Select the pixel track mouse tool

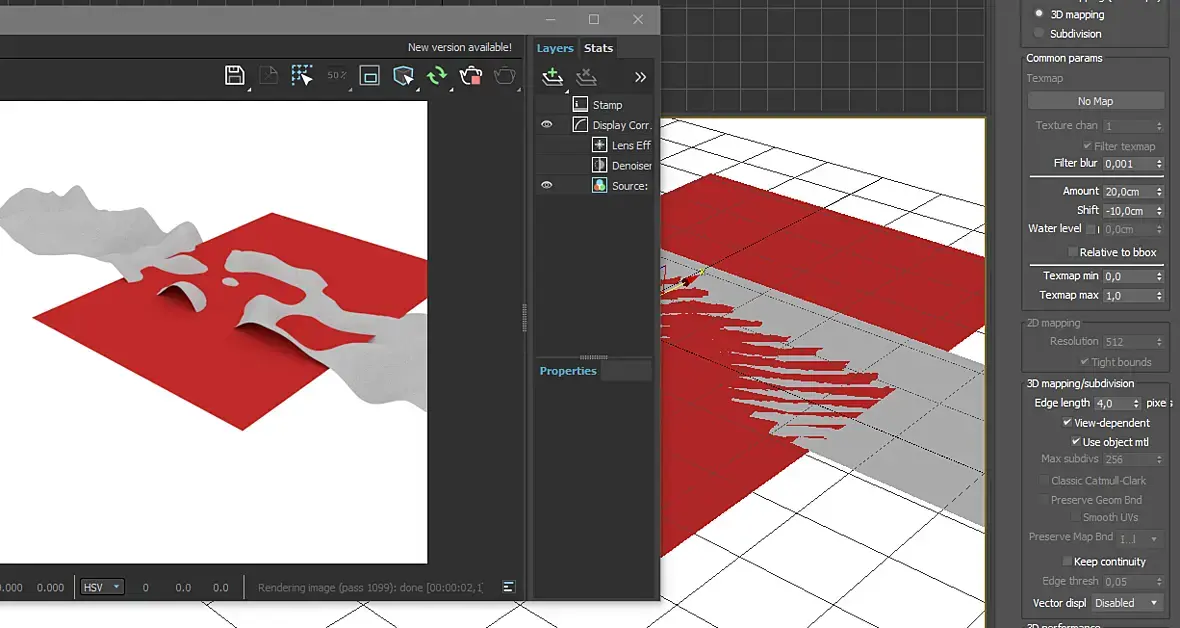[x=302, y=76]
